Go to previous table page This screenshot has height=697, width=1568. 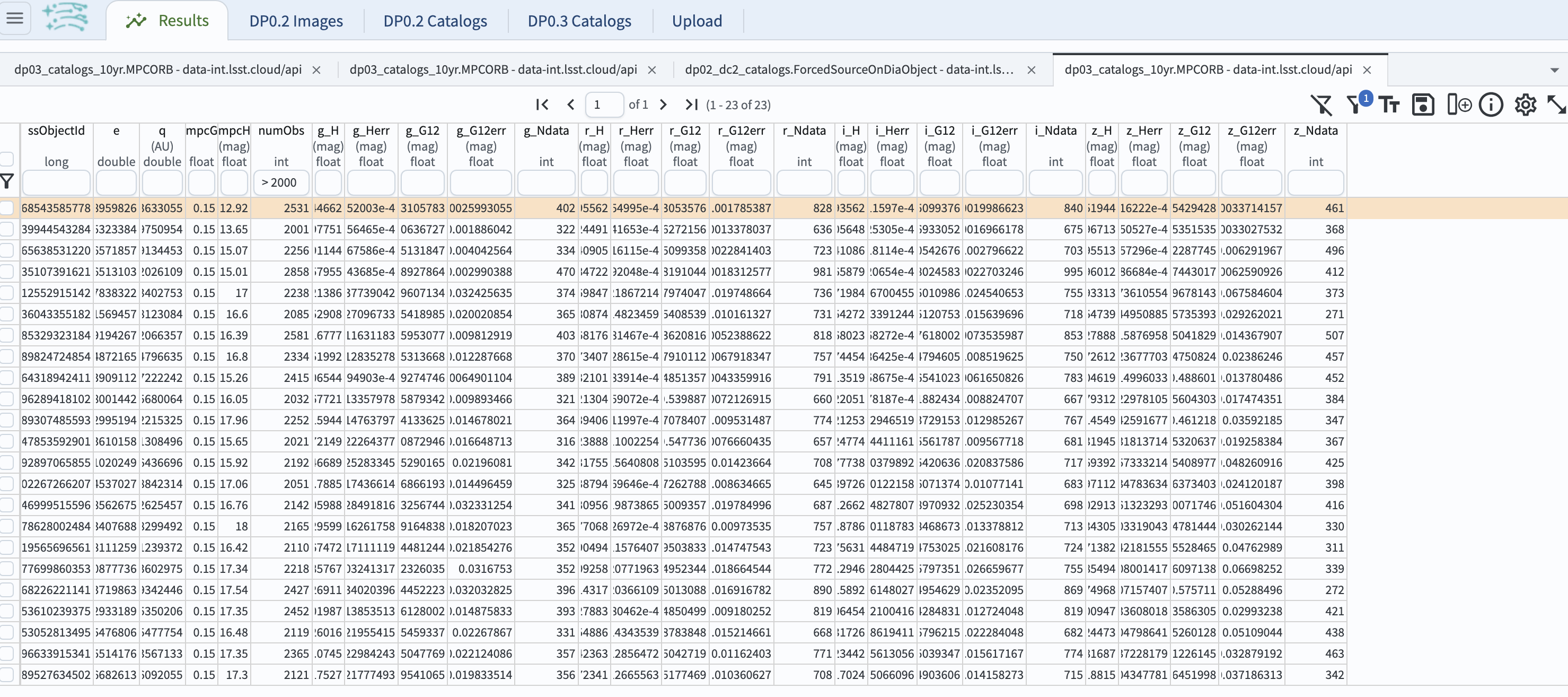570,105
